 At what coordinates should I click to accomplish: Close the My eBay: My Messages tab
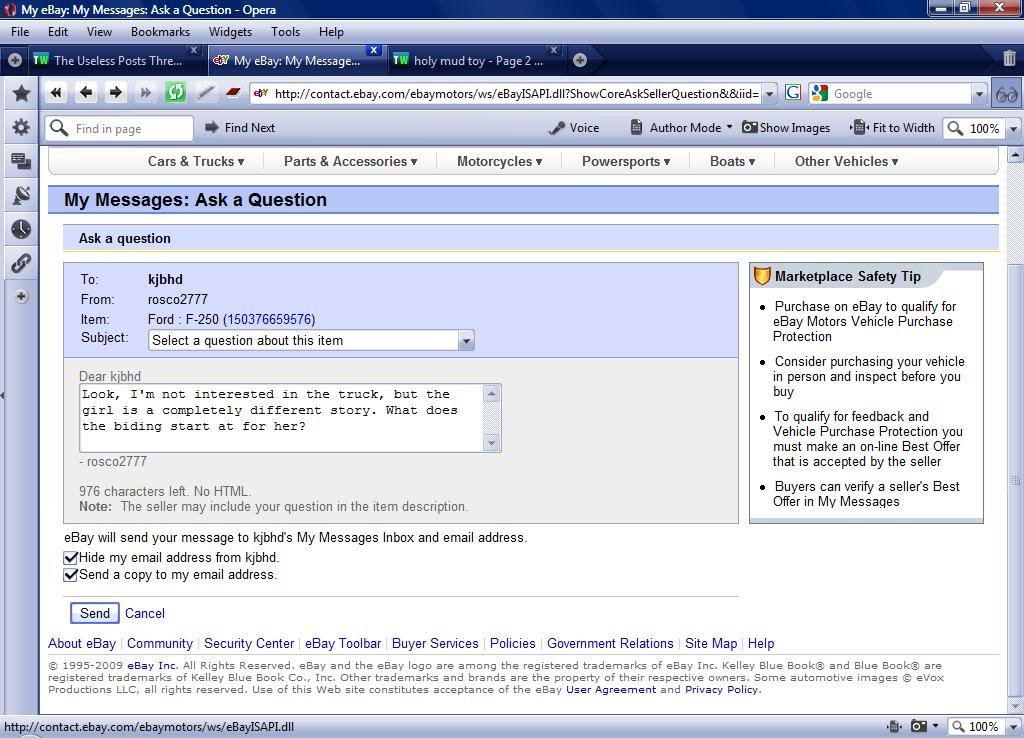point(374,50)
